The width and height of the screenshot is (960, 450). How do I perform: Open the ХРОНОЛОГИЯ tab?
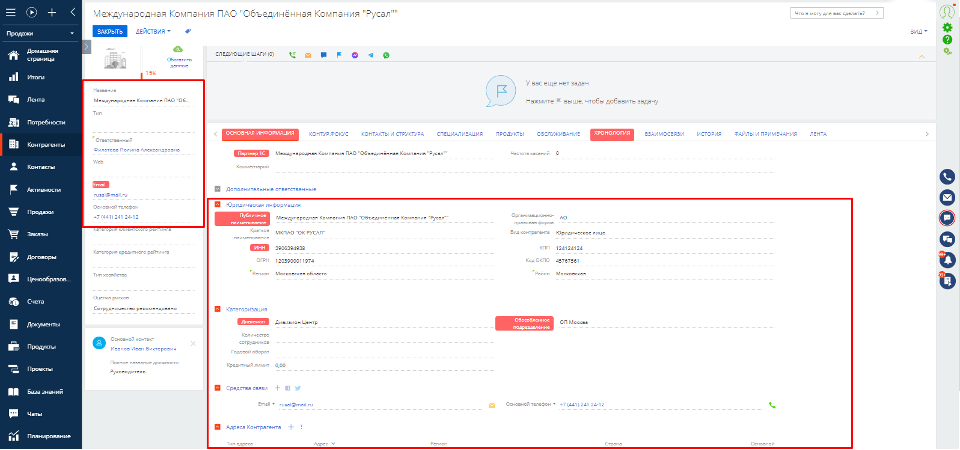click(612, 133)
